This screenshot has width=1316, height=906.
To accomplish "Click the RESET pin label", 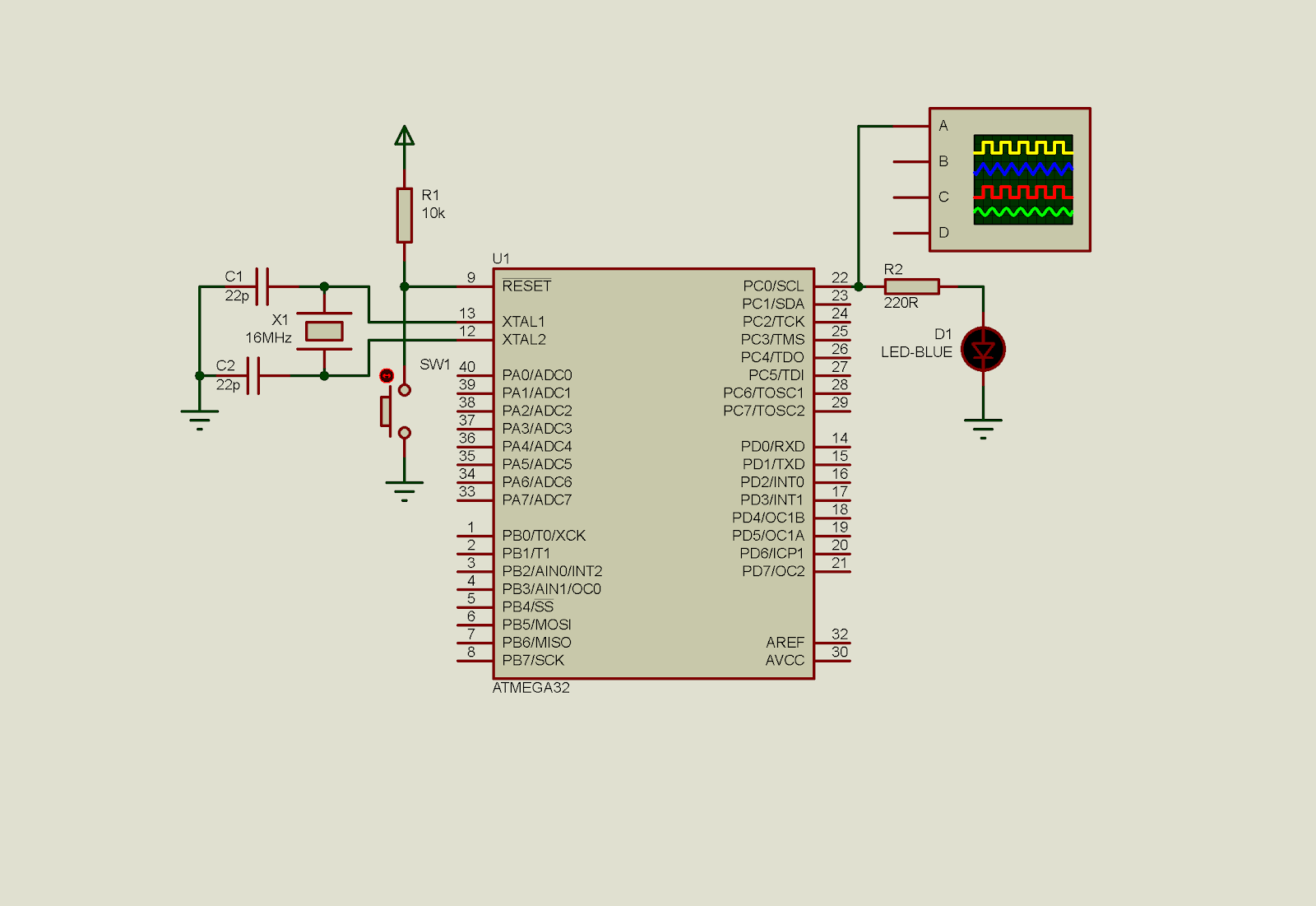I will 526,286.
